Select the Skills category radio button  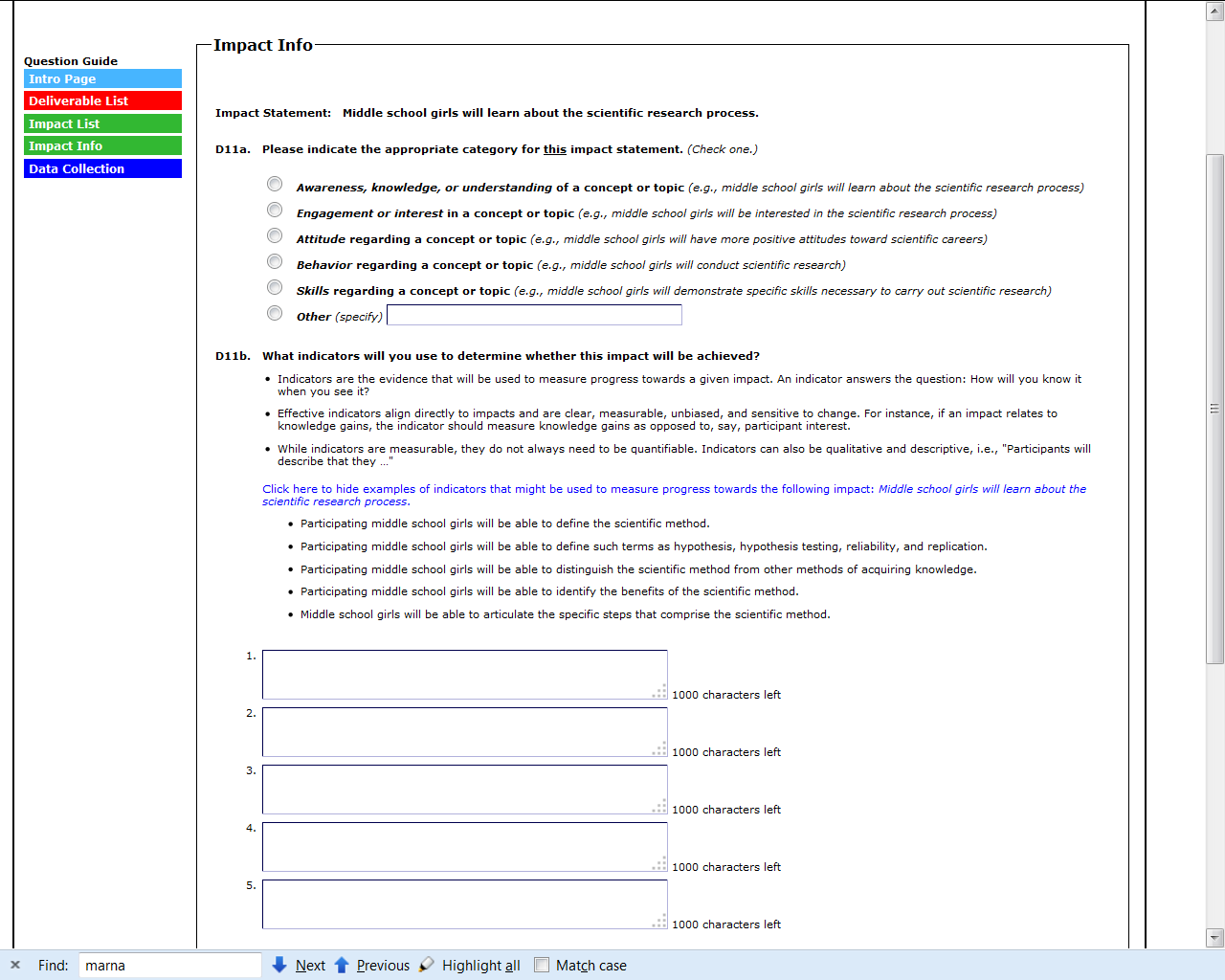[x=275, y=287]
